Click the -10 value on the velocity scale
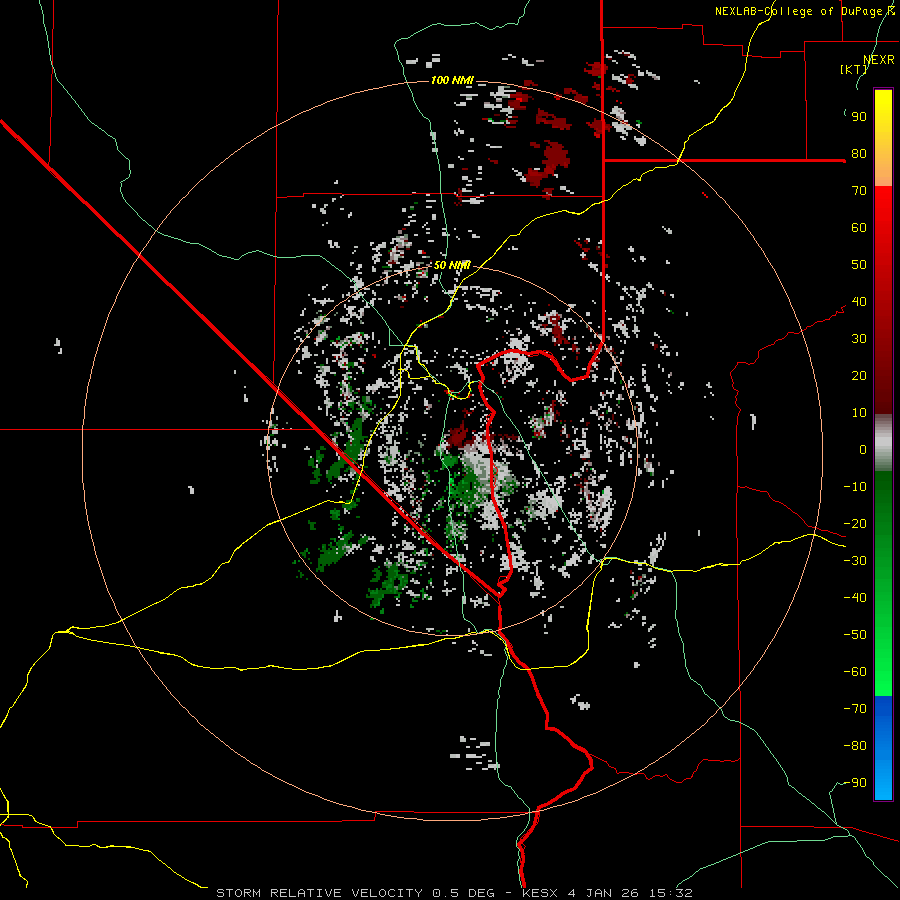Image resolution: width=900 pixels, height=900 pixels. pos(855,487)
